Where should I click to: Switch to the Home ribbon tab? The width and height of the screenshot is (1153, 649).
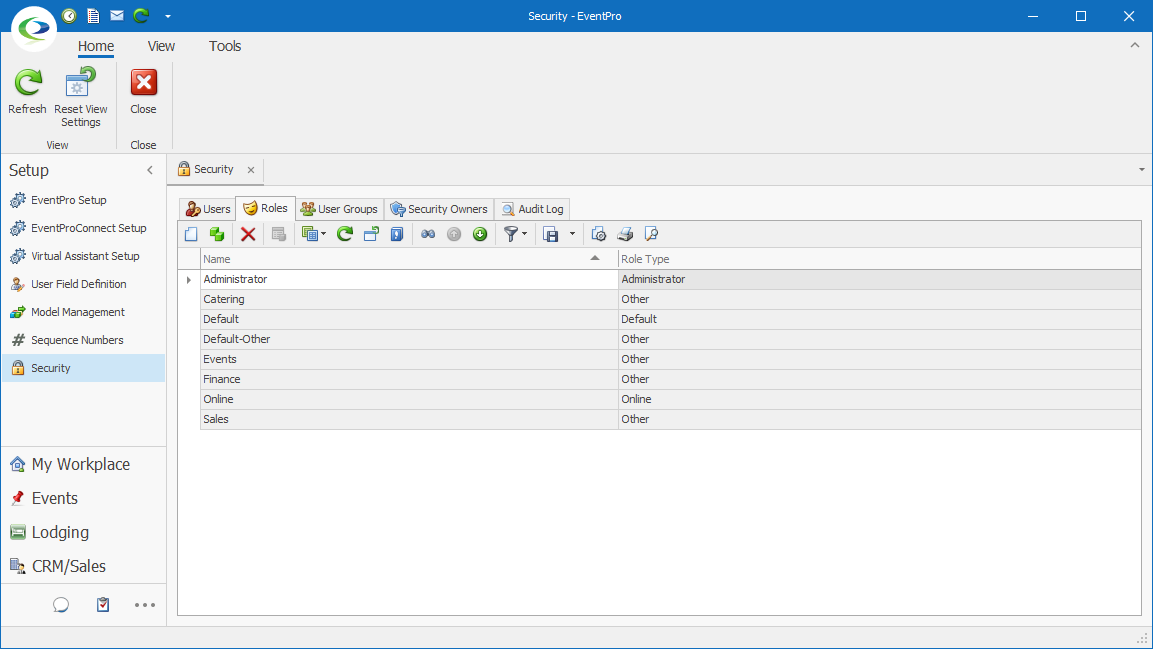click(x=96, y=46)
